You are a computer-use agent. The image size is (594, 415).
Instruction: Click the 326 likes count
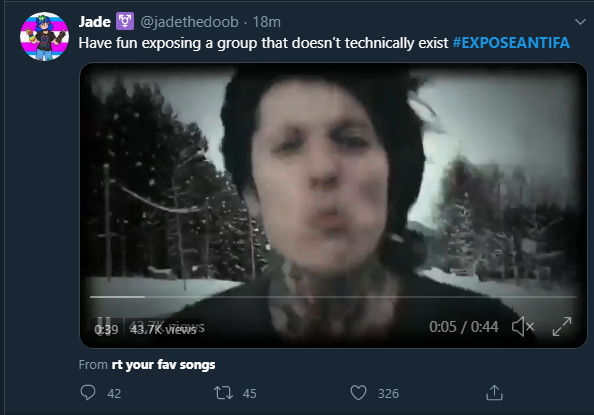pyautogui.click(x=388, y=394)
